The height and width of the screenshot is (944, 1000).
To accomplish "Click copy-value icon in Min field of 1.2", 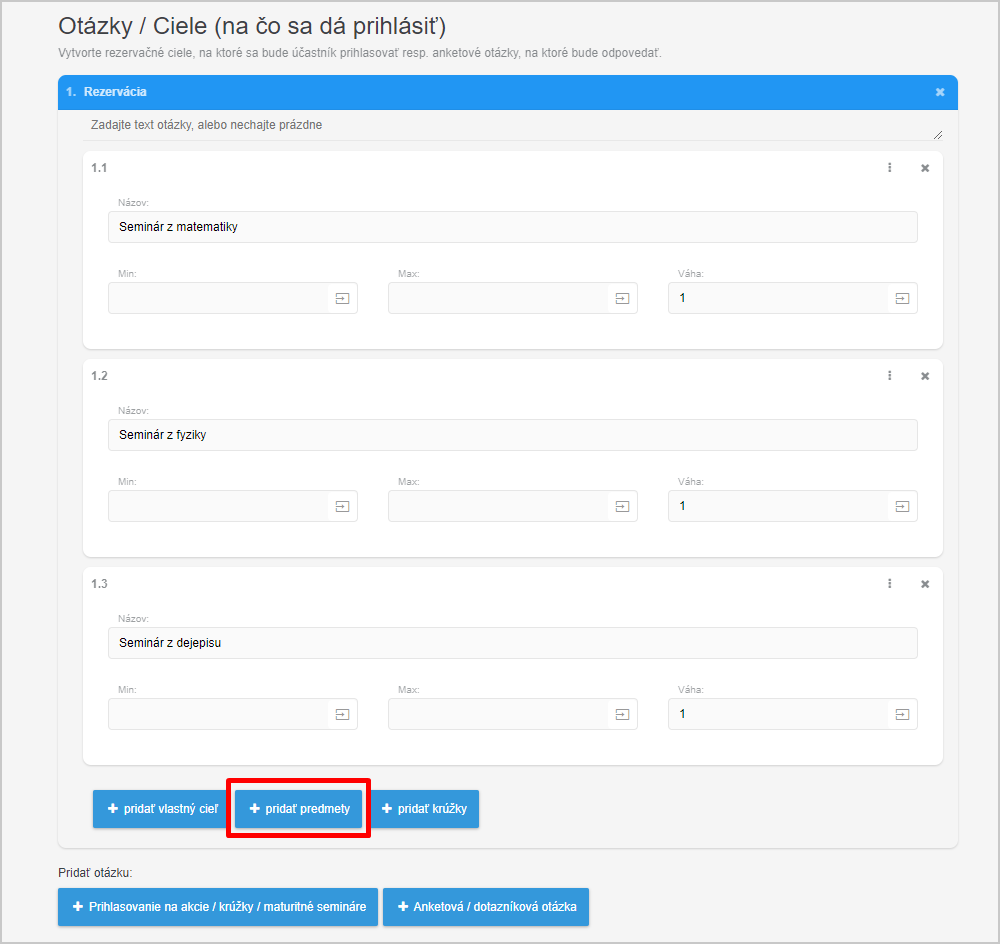I will pos(342,506).
